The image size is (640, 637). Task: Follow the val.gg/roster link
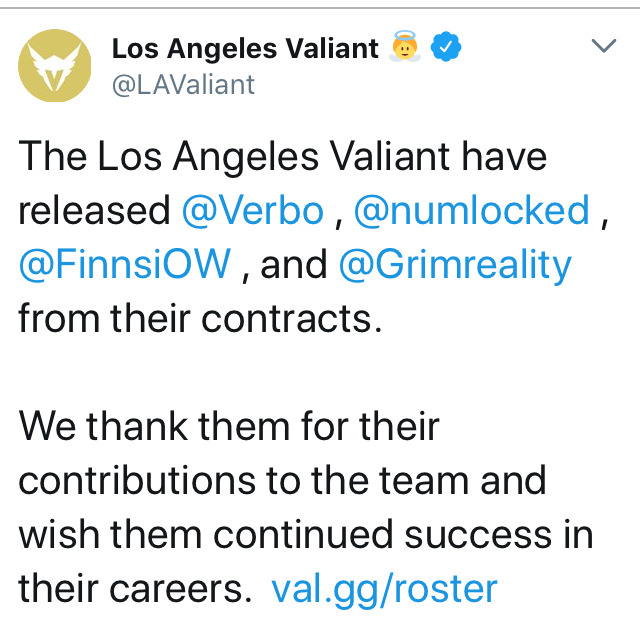click(x=384, y=588)
